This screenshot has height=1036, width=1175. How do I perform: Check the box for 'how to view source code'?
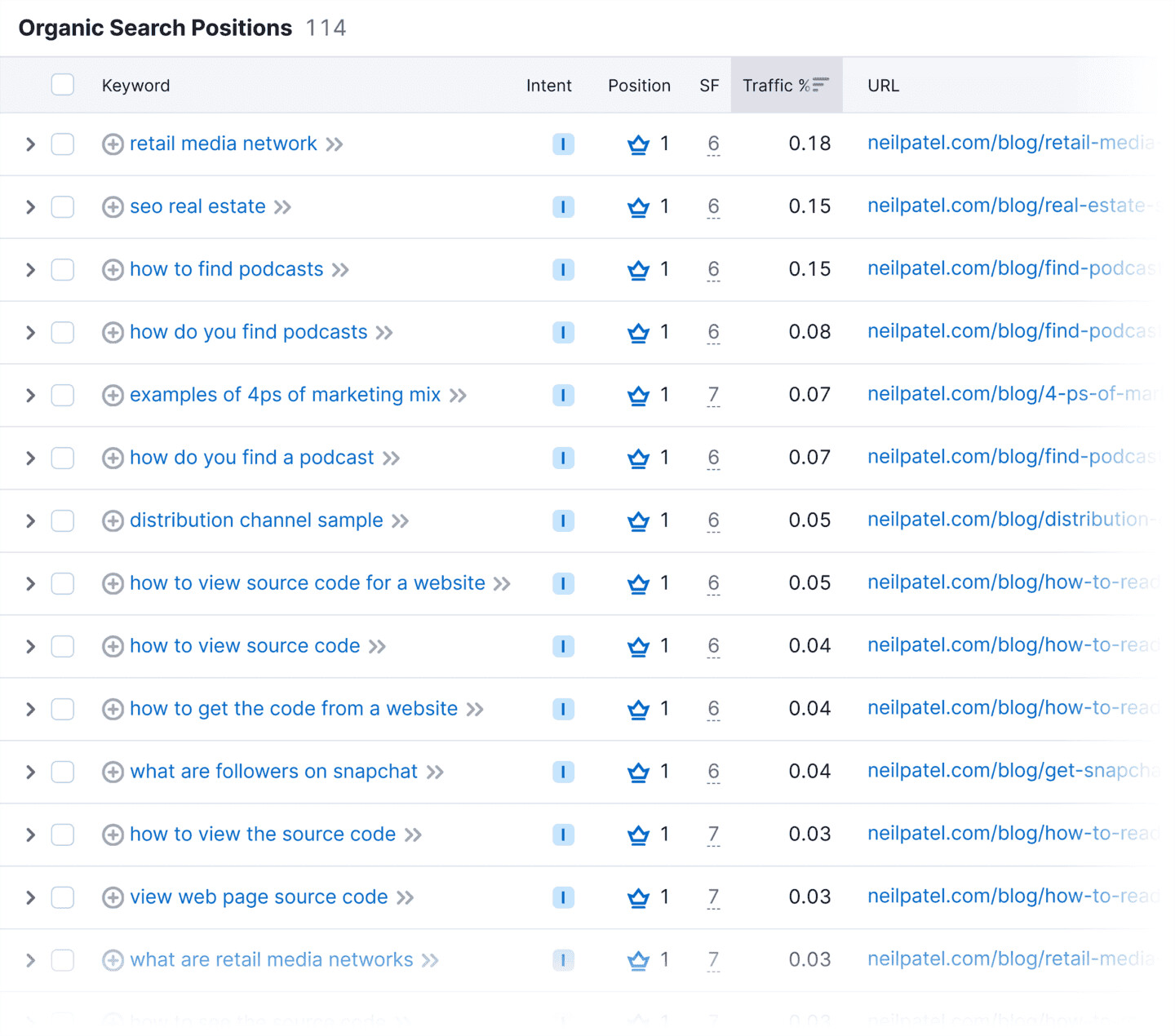(x=63, y=647)
